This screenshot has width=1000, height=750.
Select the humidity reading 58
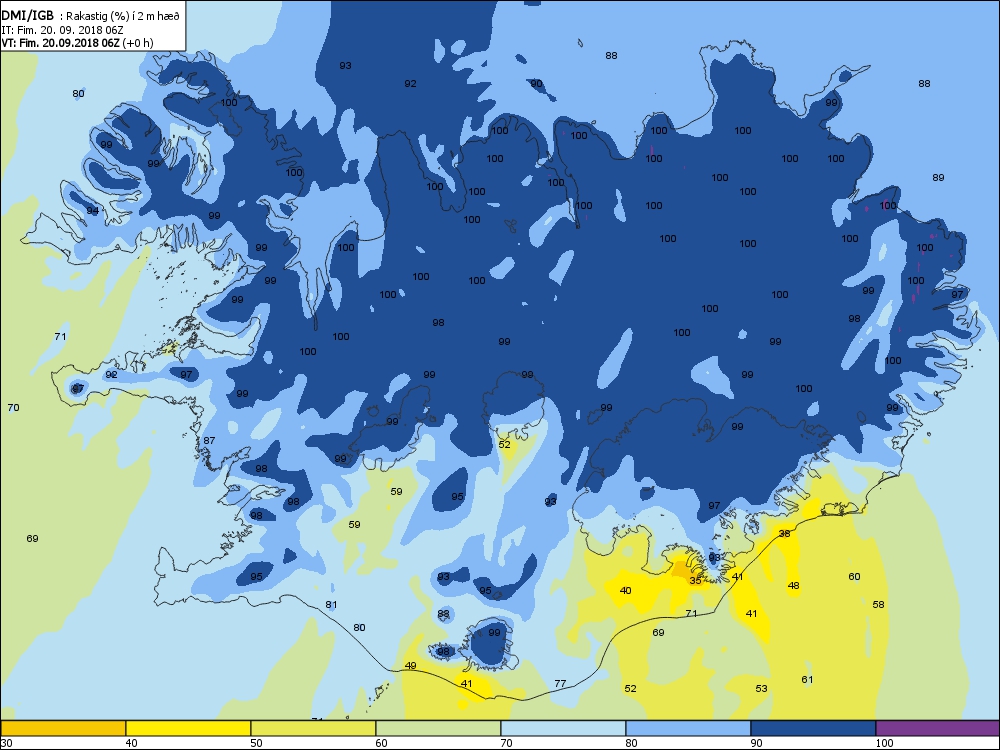[879, 605]
